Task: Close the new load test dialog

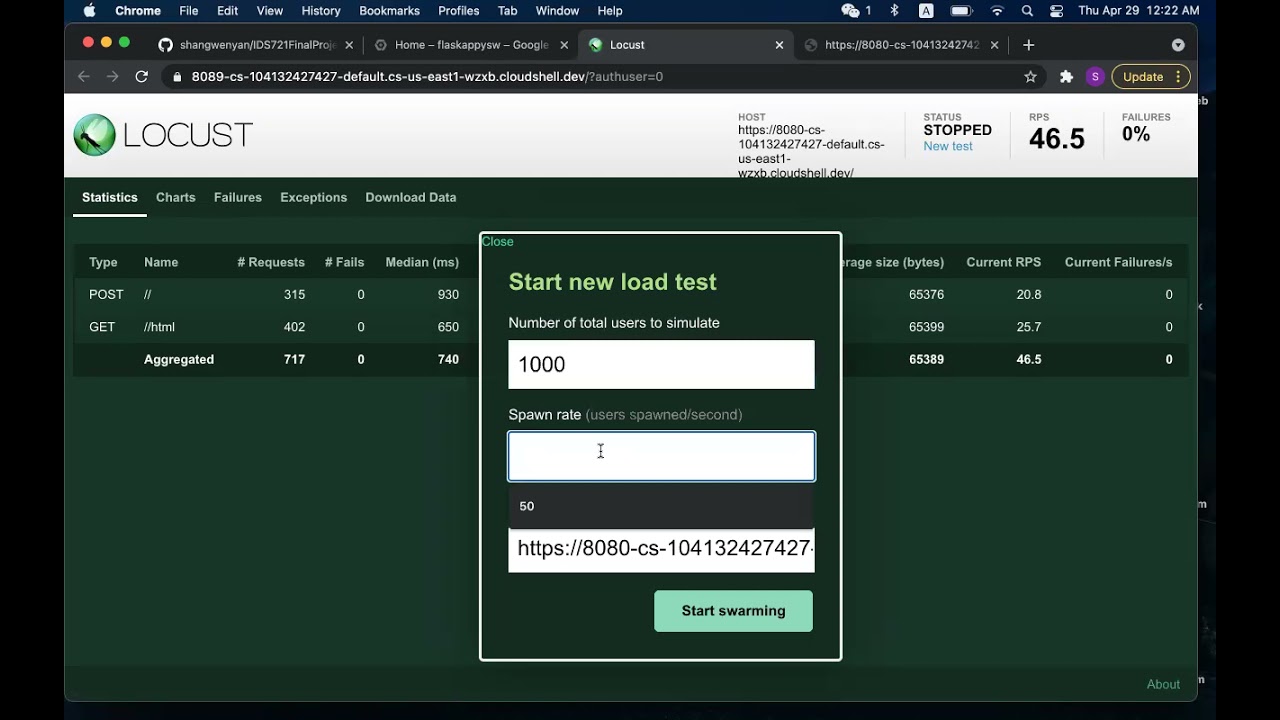Action: pos(498,242)
